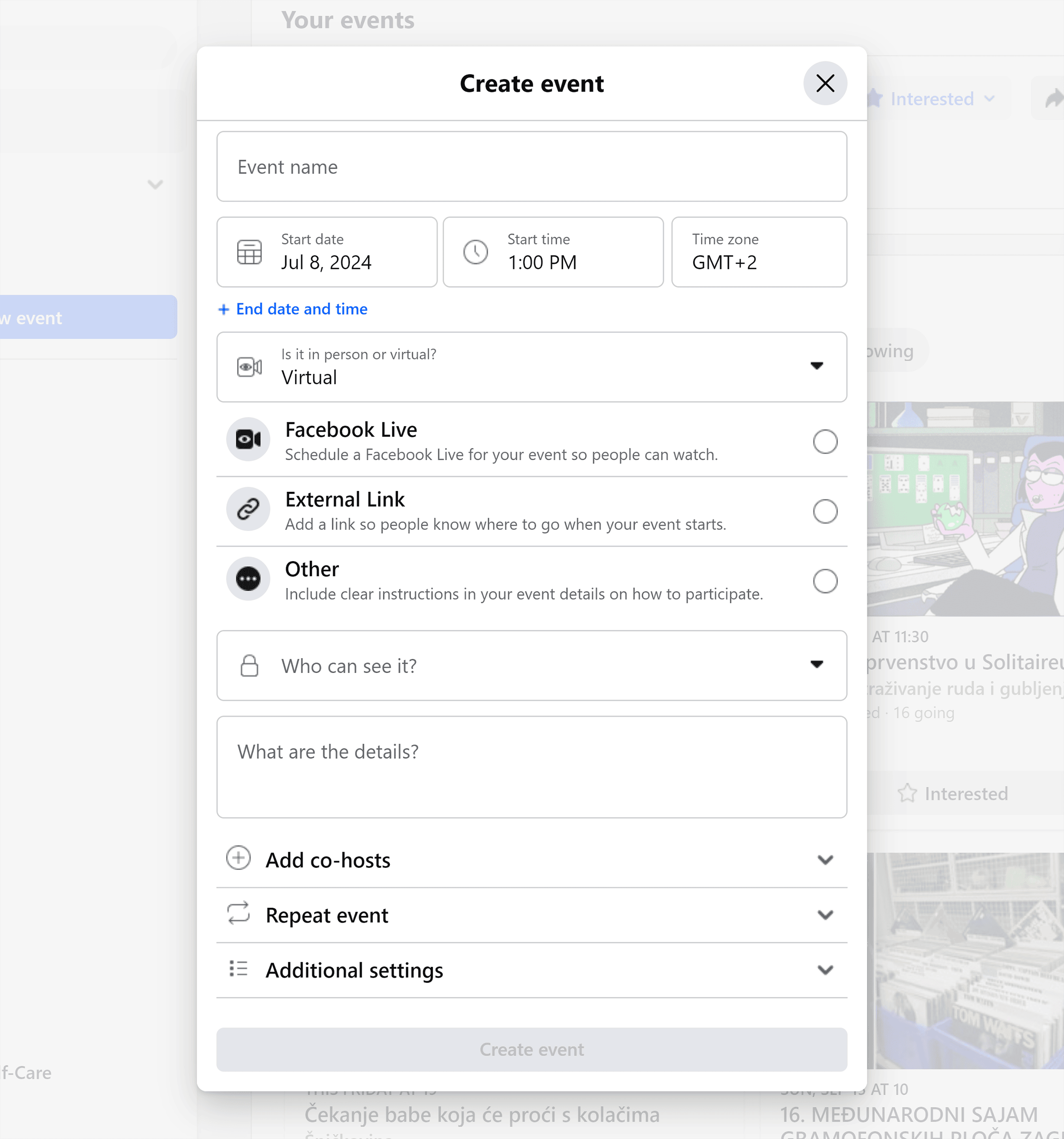Click into the Event name field
This screenshot has width=1064, height=1139.
coord(532,167)
